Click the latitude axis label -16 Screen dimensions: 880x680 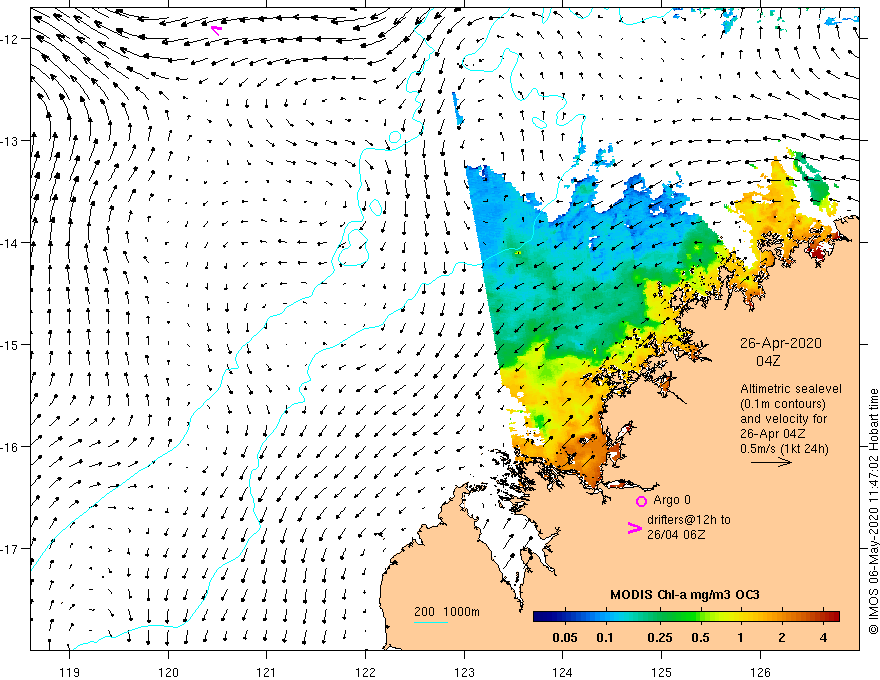[9, 447]
